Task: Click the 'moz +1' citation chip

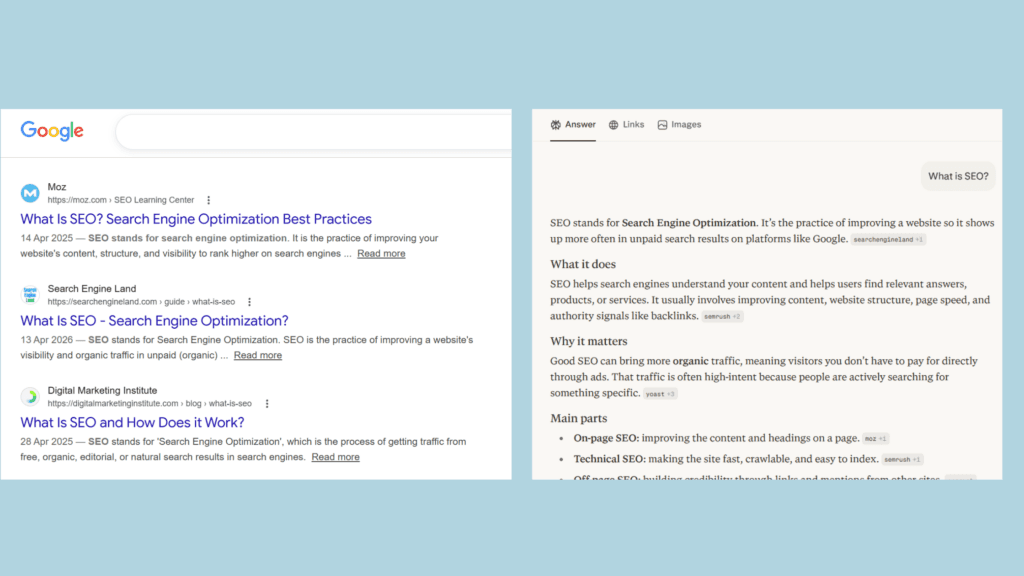Action: pos(875,439)
